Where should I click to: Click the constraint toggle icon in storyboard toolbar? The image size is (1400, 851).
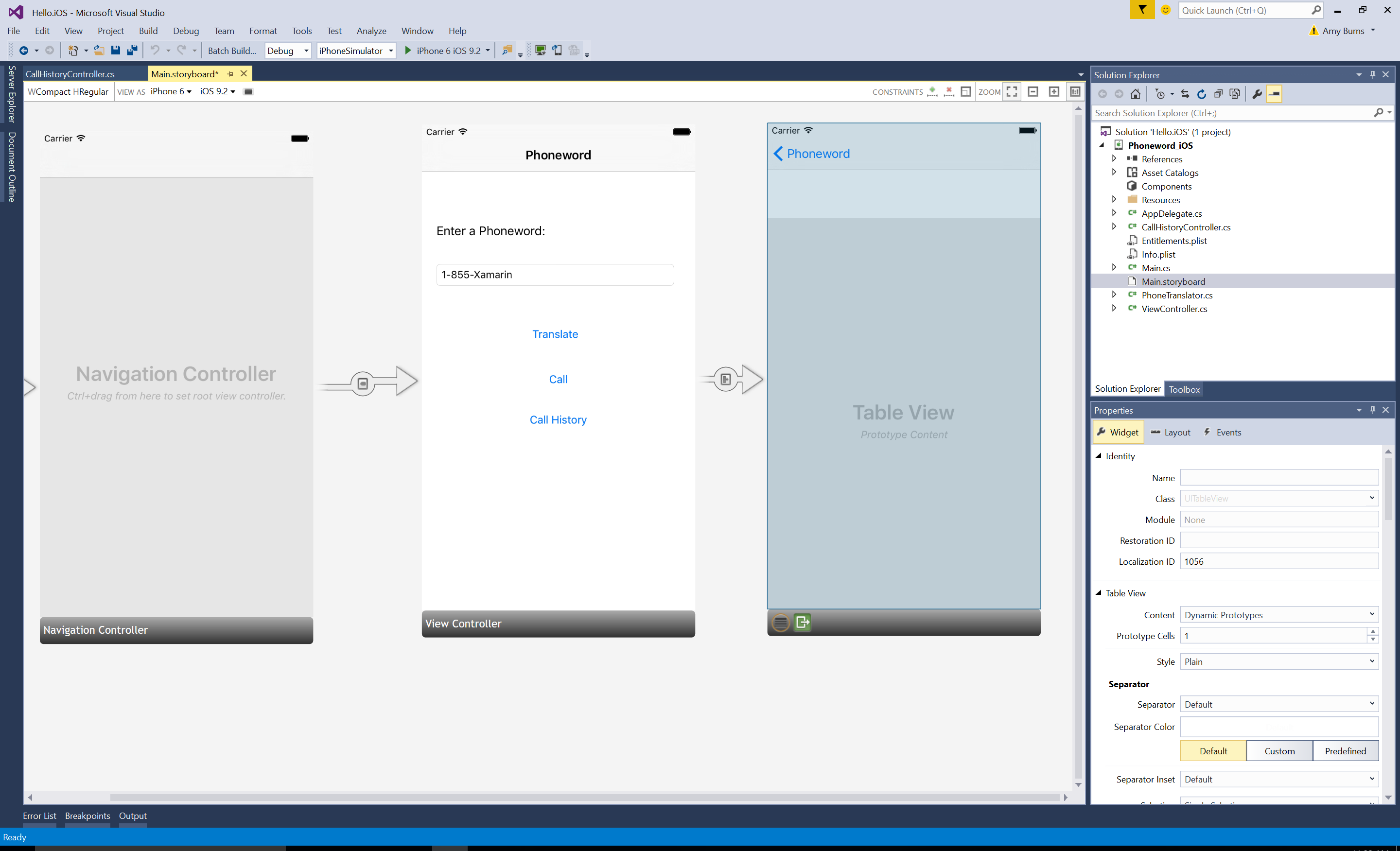coord(963,91)
